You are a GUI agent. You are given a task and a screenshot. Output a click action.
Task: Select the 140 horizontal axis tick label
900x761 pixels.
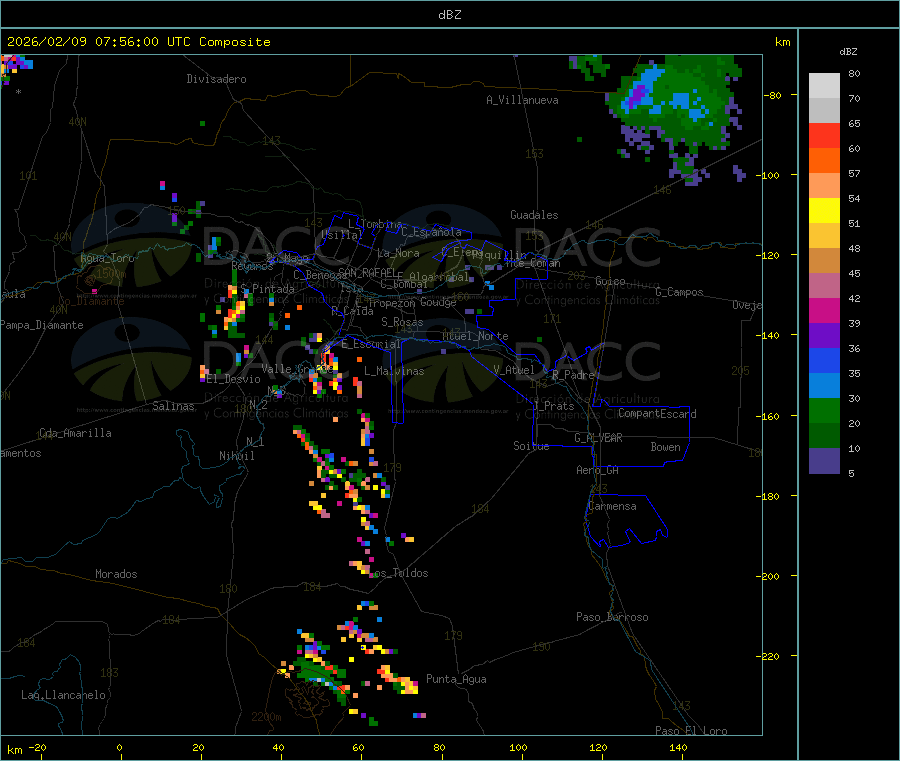678,747
